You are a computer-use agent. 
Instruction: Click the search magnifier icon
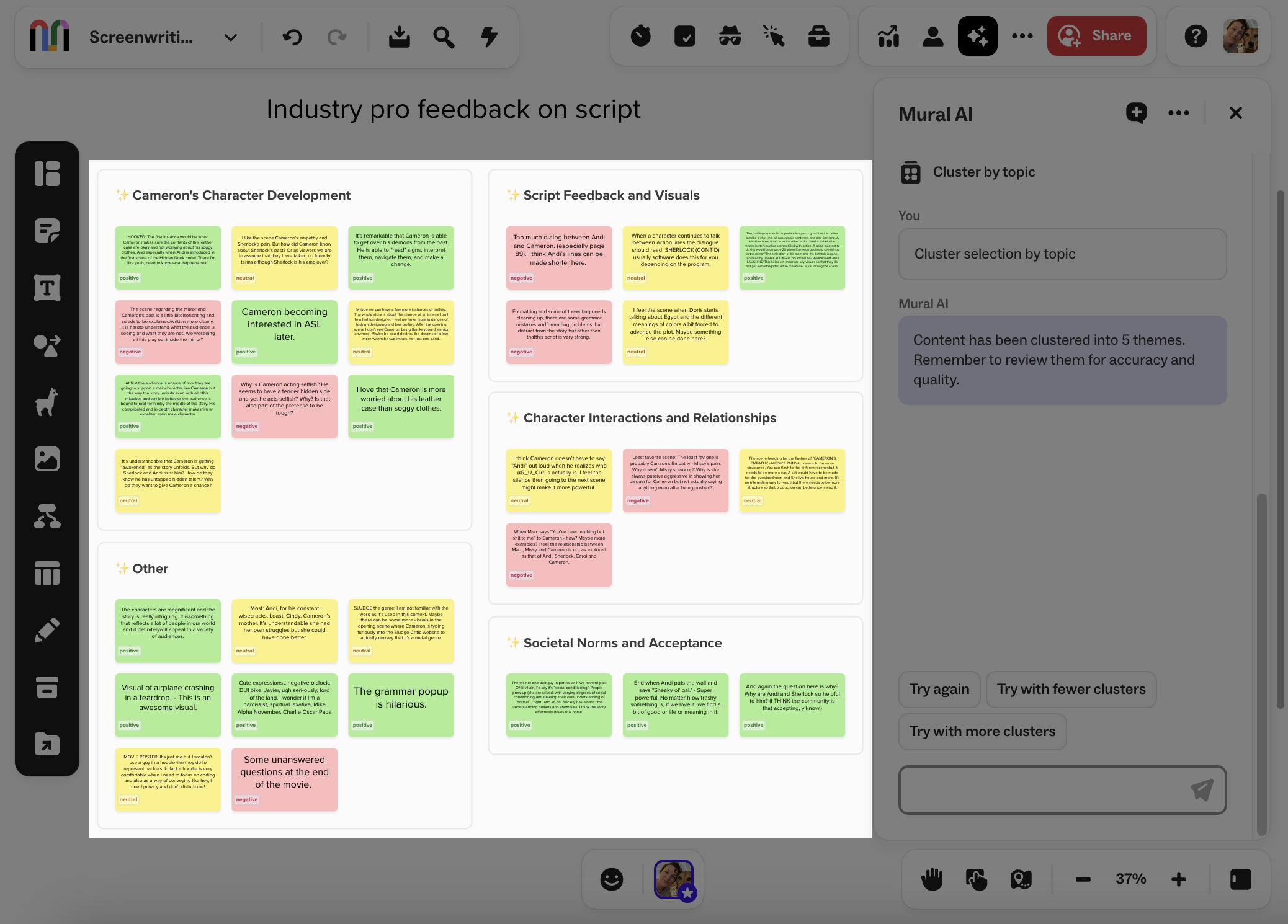[x=444, y=37]
